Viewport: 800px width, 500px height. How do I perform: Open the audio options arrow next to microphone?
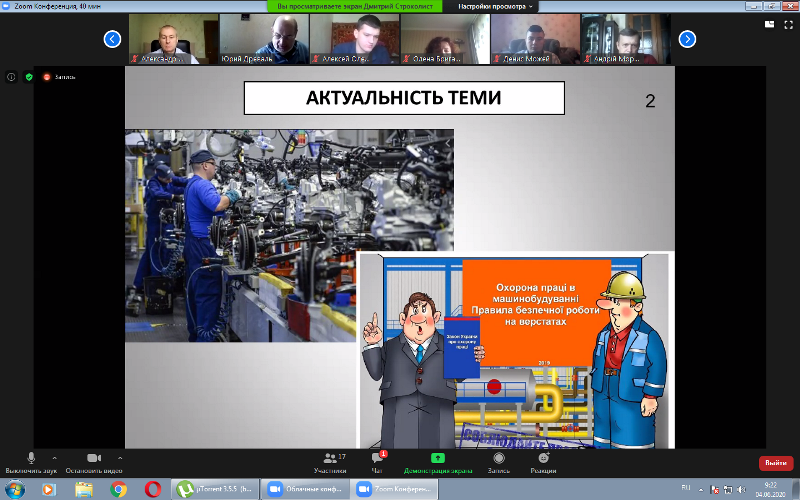coord(54,457)
